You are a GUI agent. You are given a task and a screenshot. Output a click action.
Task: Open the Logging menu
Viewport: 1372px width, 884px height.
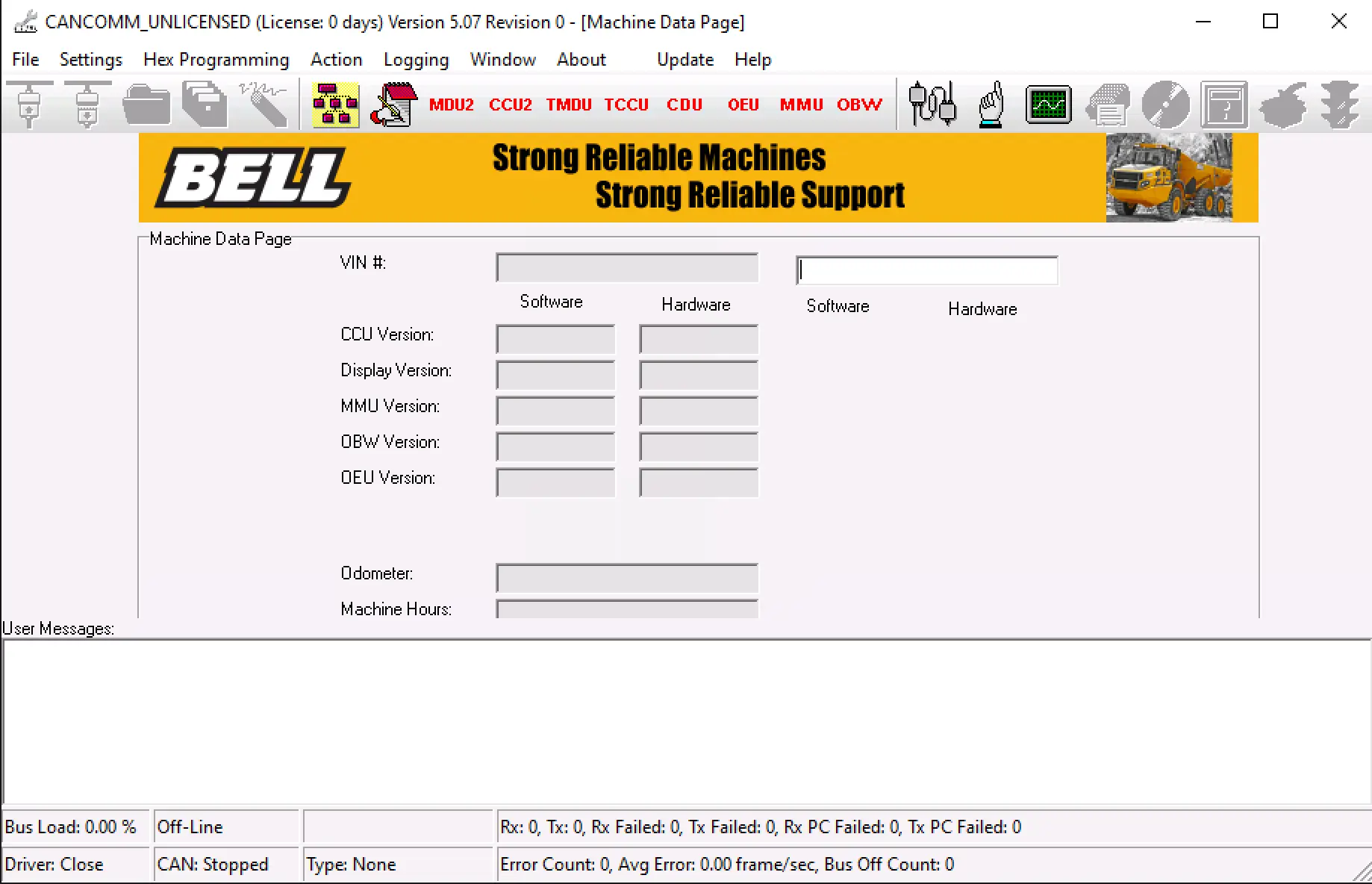(416, 59)
